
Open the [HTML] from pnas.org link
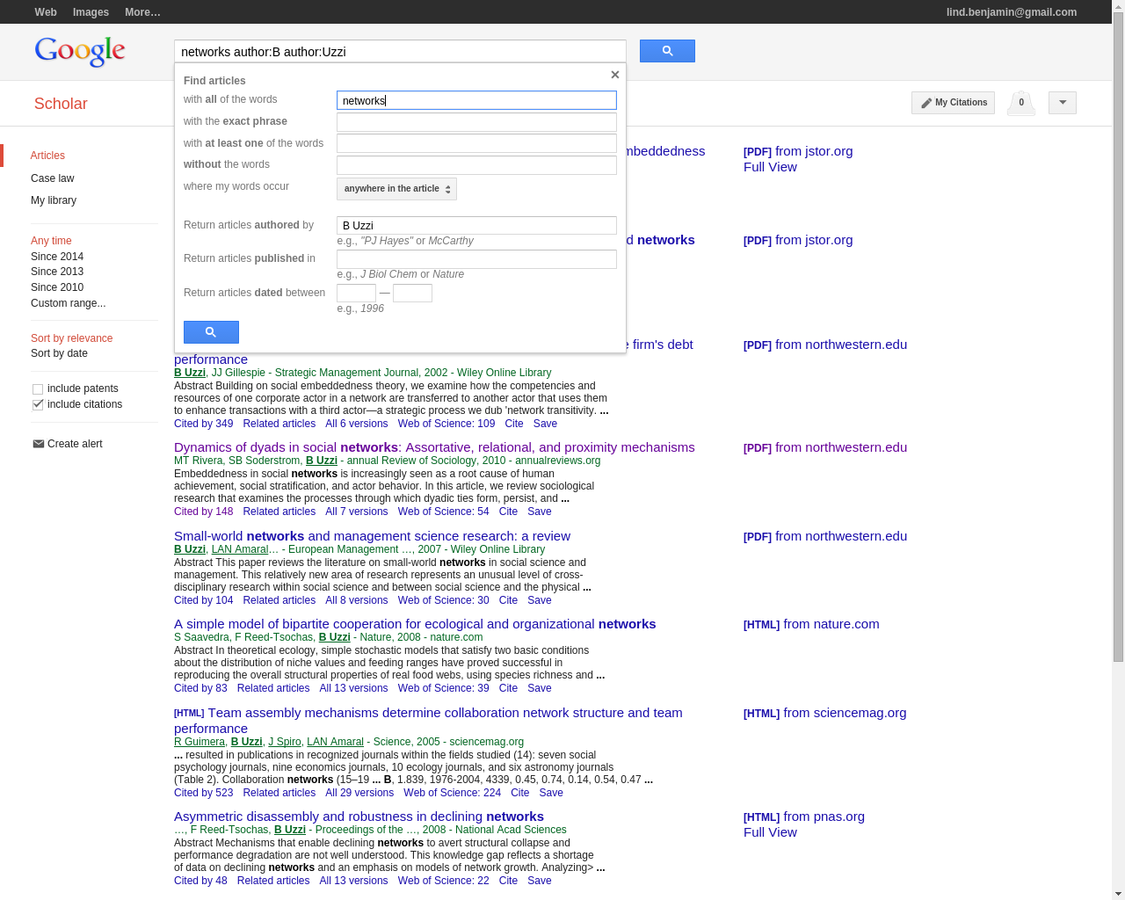coord(804,817)
